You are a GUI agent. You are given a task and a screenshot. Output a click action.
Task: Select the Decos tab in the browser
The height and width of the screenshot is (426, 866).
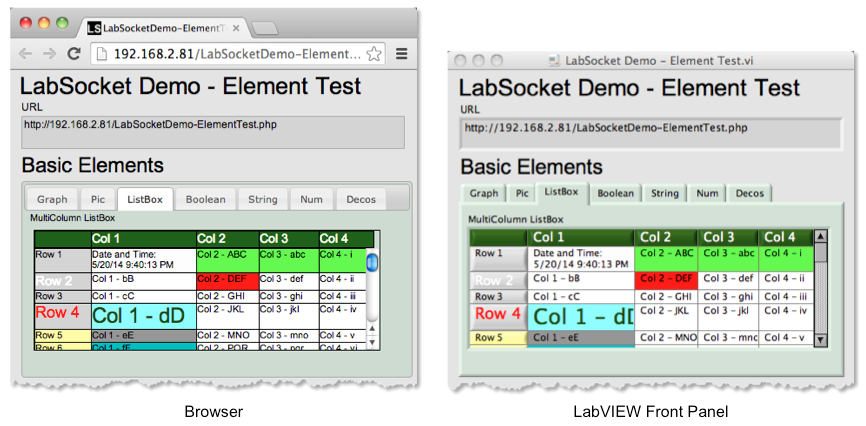point(361,199)
